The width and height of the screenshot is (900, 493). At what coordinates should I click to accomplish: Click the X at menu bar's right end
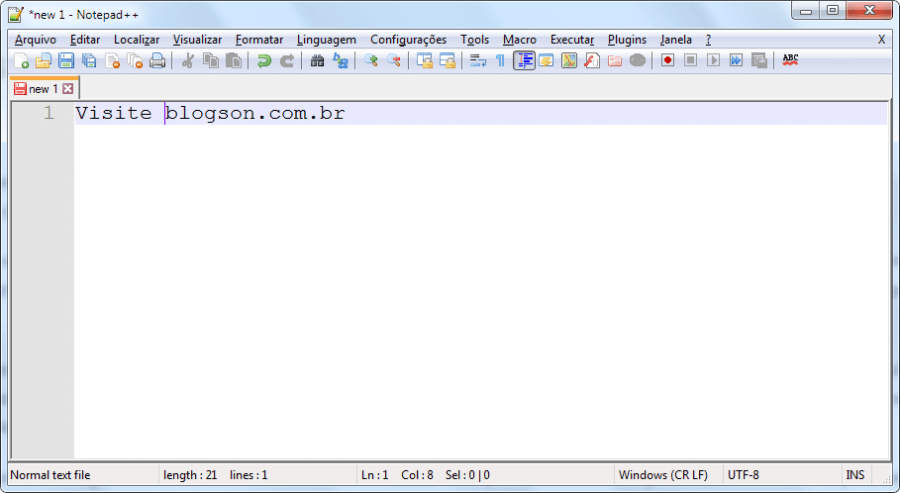pyautogui.click(x=881, y=40)
